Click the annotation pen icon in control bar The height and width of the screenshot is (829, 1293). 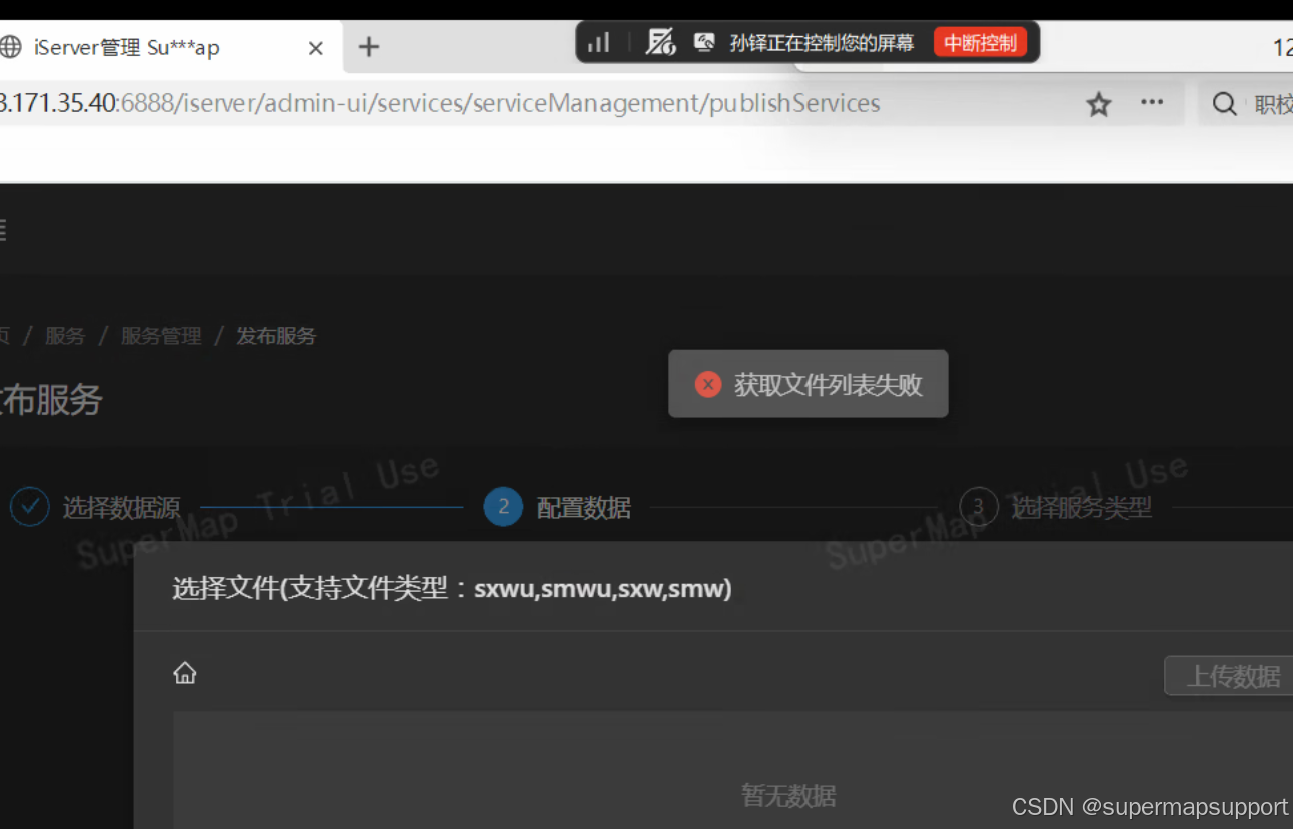[x=661, y=42]
